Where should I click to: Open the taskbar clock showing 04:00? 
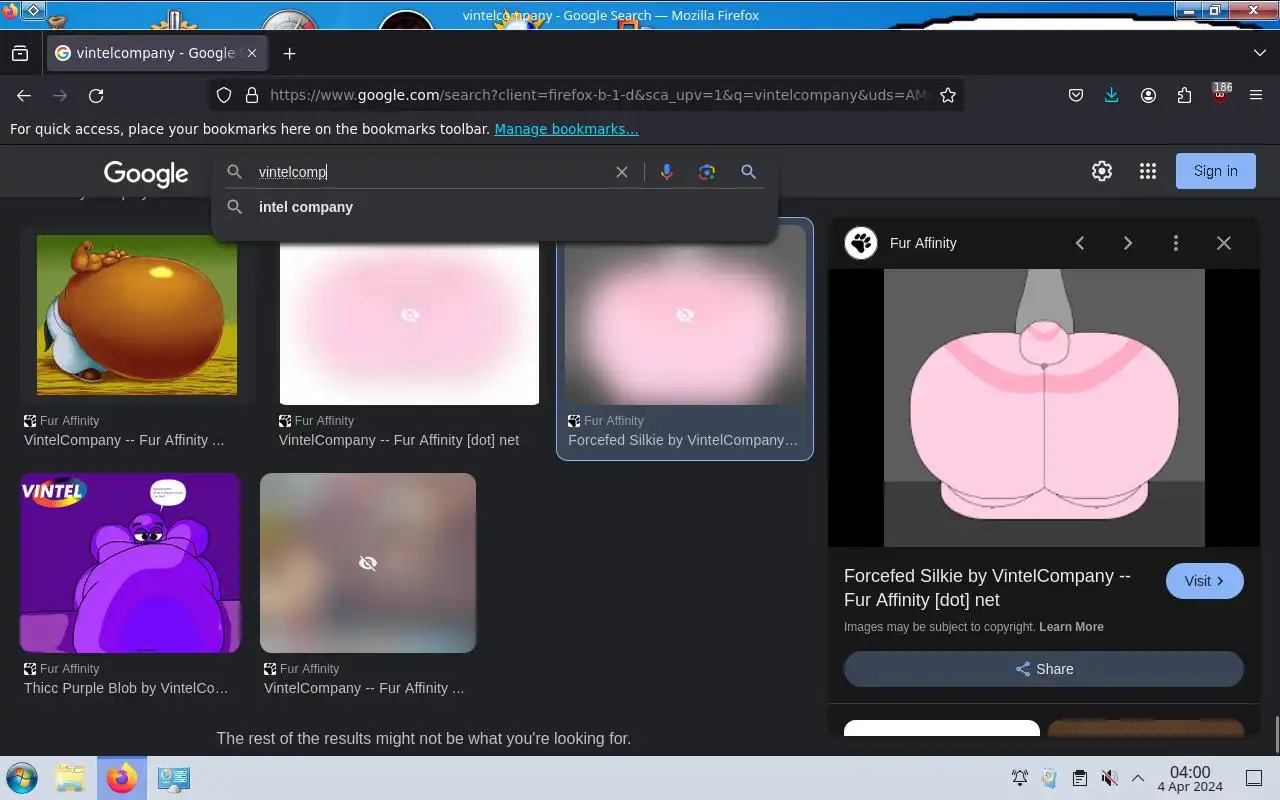click(x=1190, y=779)
